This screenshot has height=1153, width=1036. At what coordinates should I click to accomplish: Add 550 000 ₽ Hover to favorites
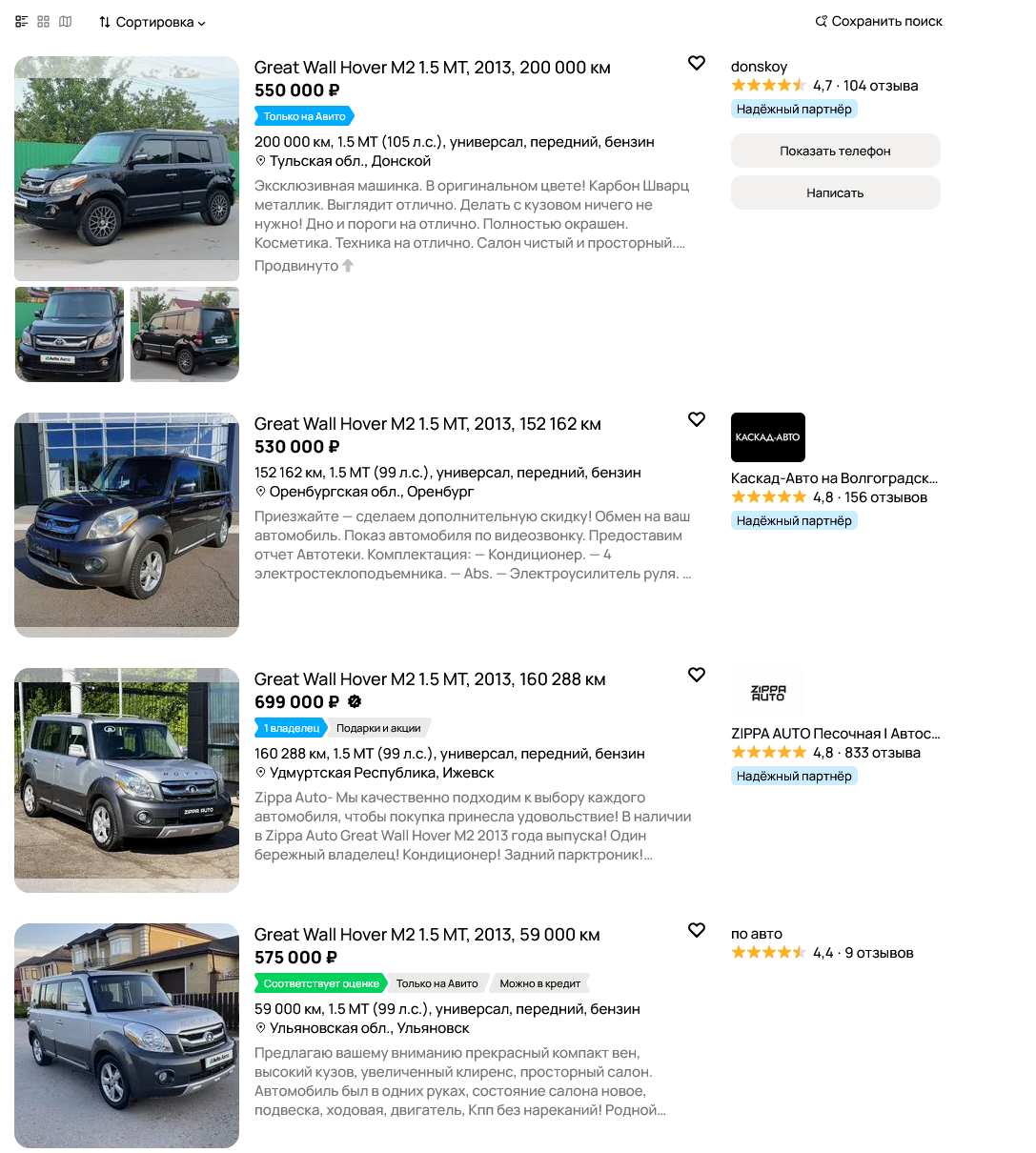697,63
